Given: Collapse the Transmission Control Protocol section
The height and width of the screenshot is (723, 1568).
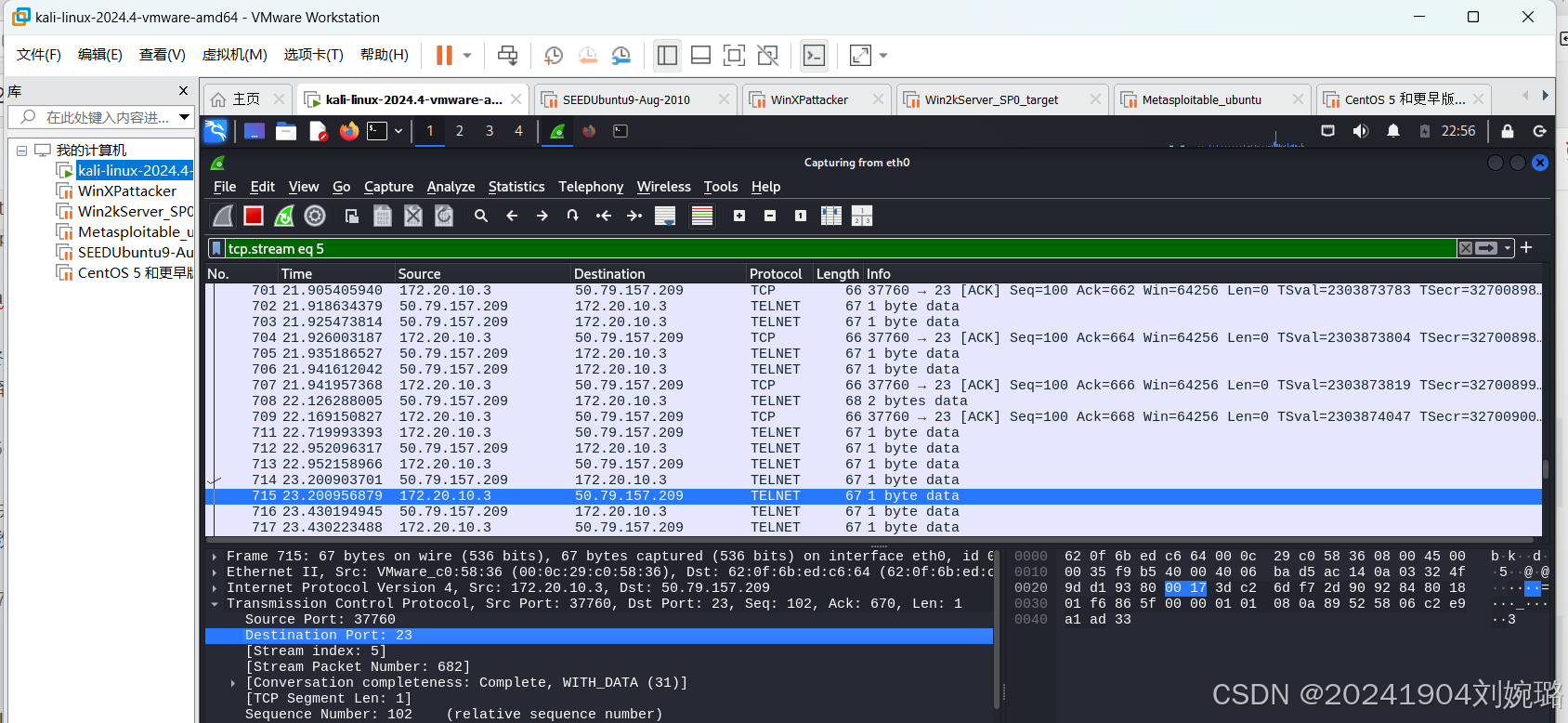Looking at the screenshot, I should (215, 604).
